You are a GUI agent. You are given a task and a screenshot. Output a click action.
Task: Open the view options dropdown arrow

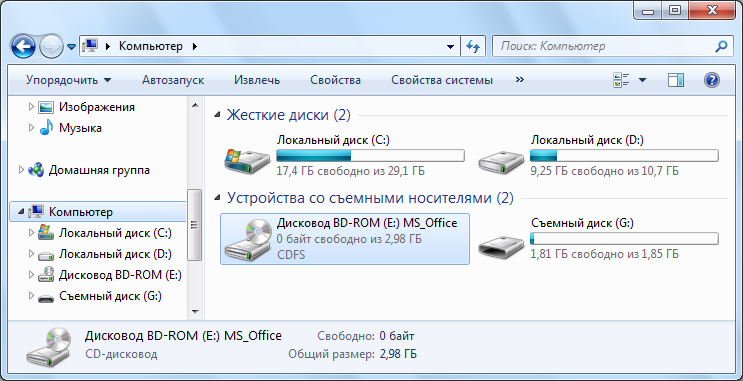tap(642, 80)
